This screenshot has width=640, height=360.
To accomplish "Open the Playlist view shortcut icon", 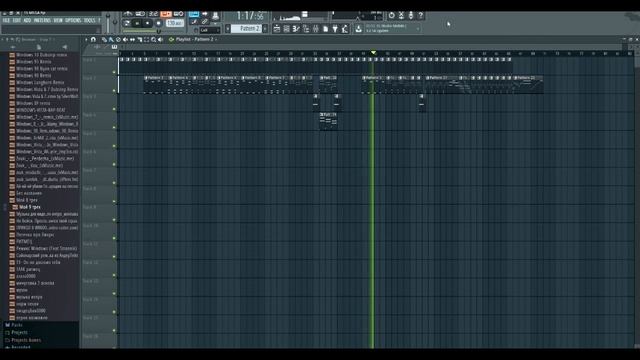I will (x=277, y=29).
